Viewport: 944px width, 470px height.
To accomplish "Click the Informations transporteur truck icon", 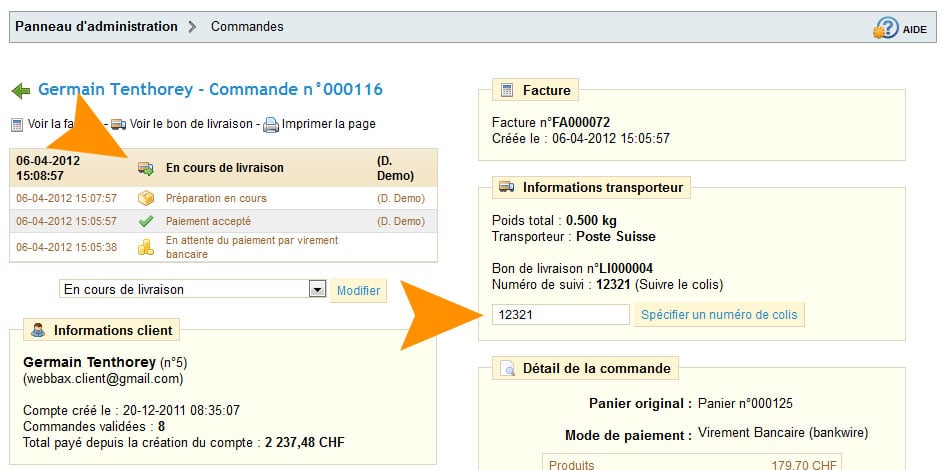I will click(507, 187).
